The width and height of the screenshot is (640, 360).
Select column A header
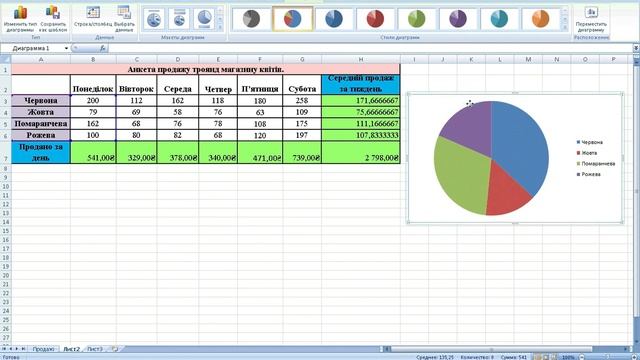[41, 60]
